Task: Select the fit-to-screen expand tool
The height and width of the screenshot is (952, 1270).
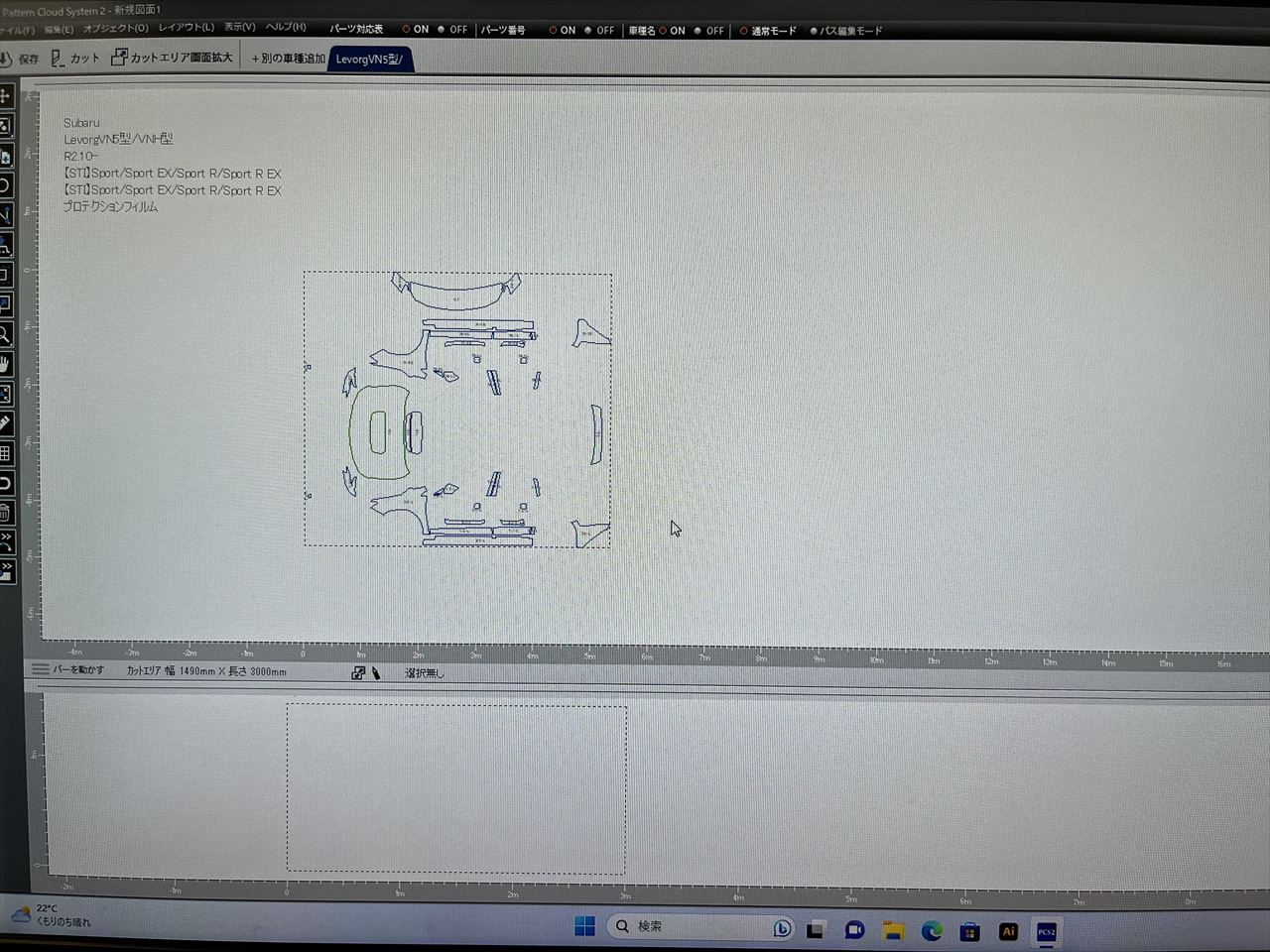Action: pyautogui.click(x=5, y=394)
